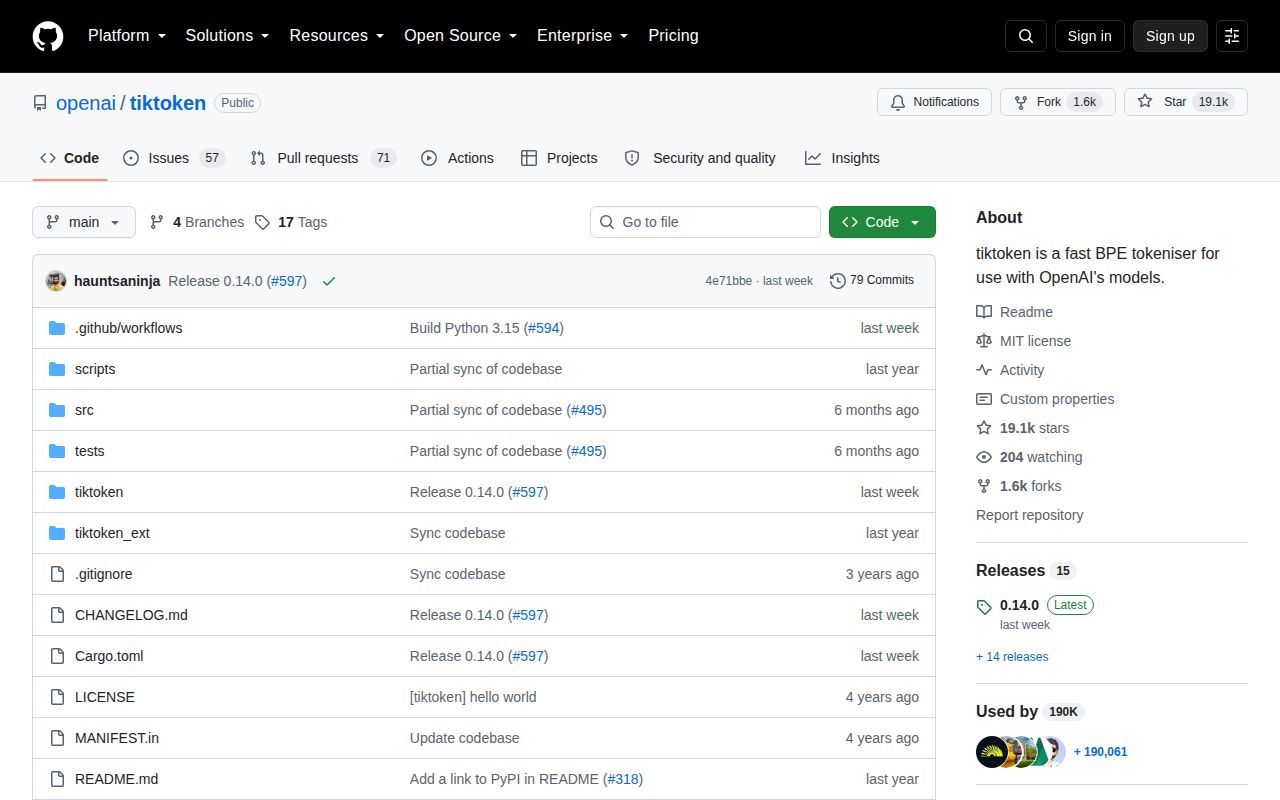Open the search magnifier in header
This screenshot has height=800, width=1280.
tap(1026, 36)
